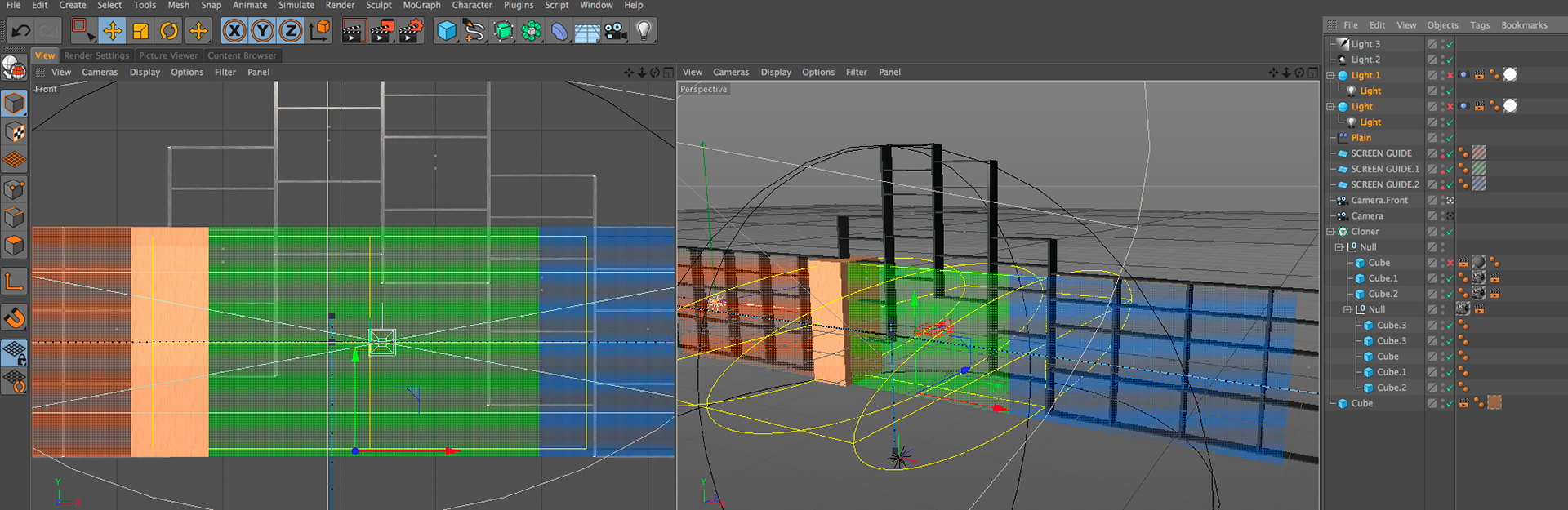
Task: Enable Light.1 via its red X
Action: coord(1450,75)
